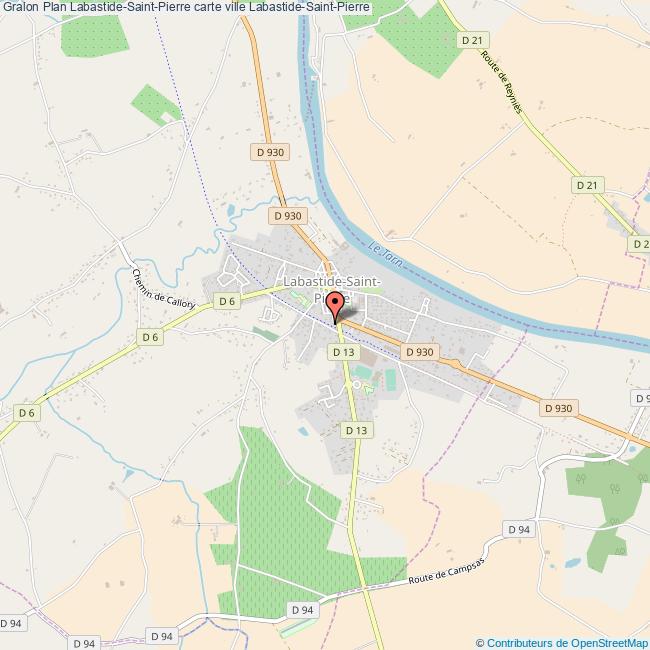Click the map title text at top
650x650 pixels.
(x=186, y=7)
